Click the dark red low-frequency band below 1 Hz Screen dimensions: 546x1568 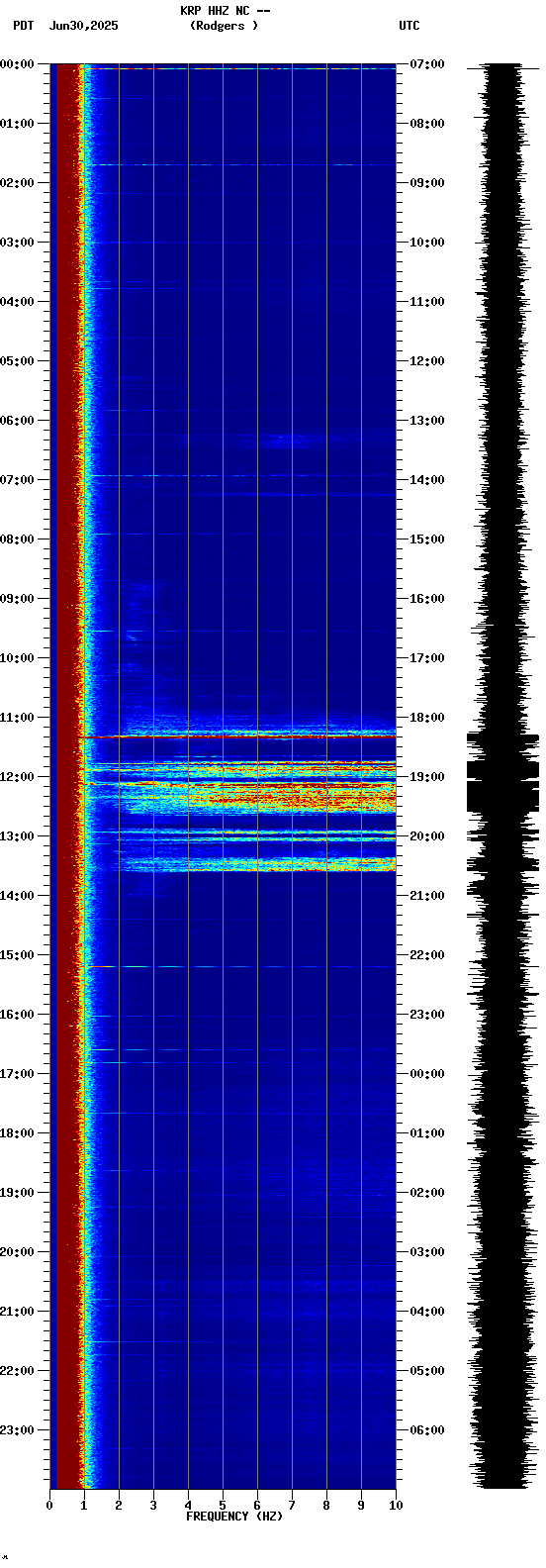(x=67, y=776)
